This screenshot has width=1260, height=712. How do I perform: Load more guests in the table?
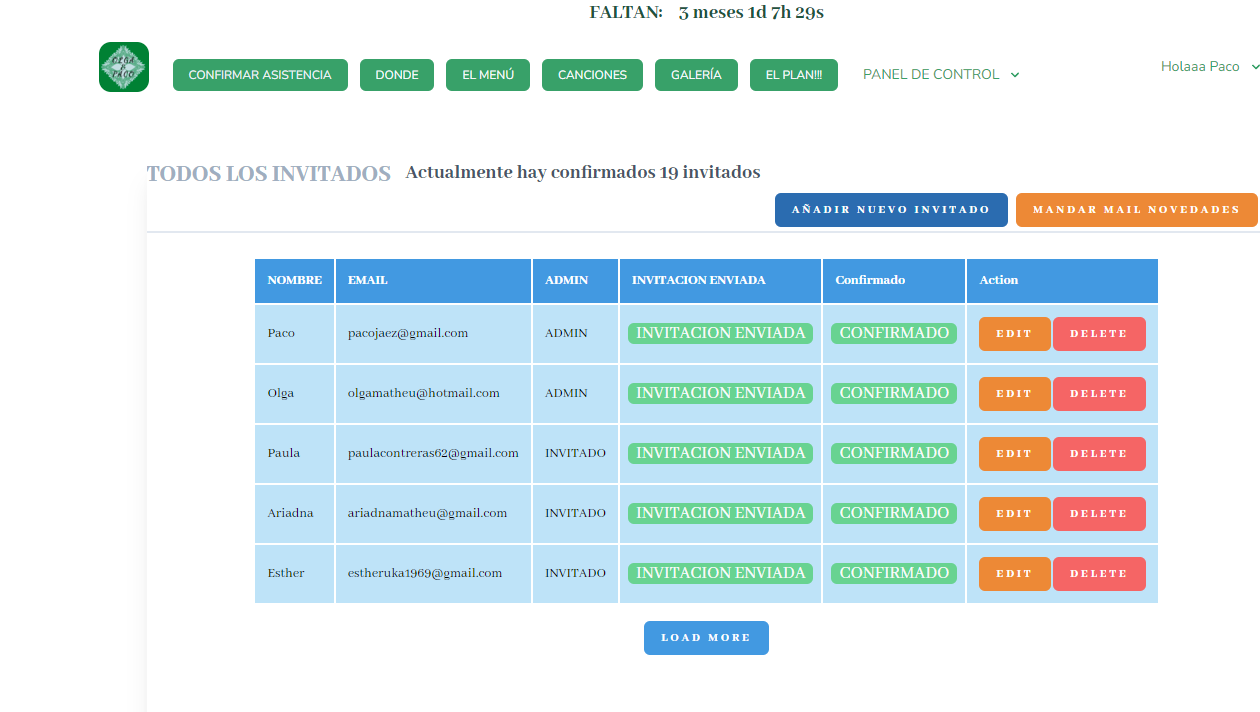pos(706,638)
